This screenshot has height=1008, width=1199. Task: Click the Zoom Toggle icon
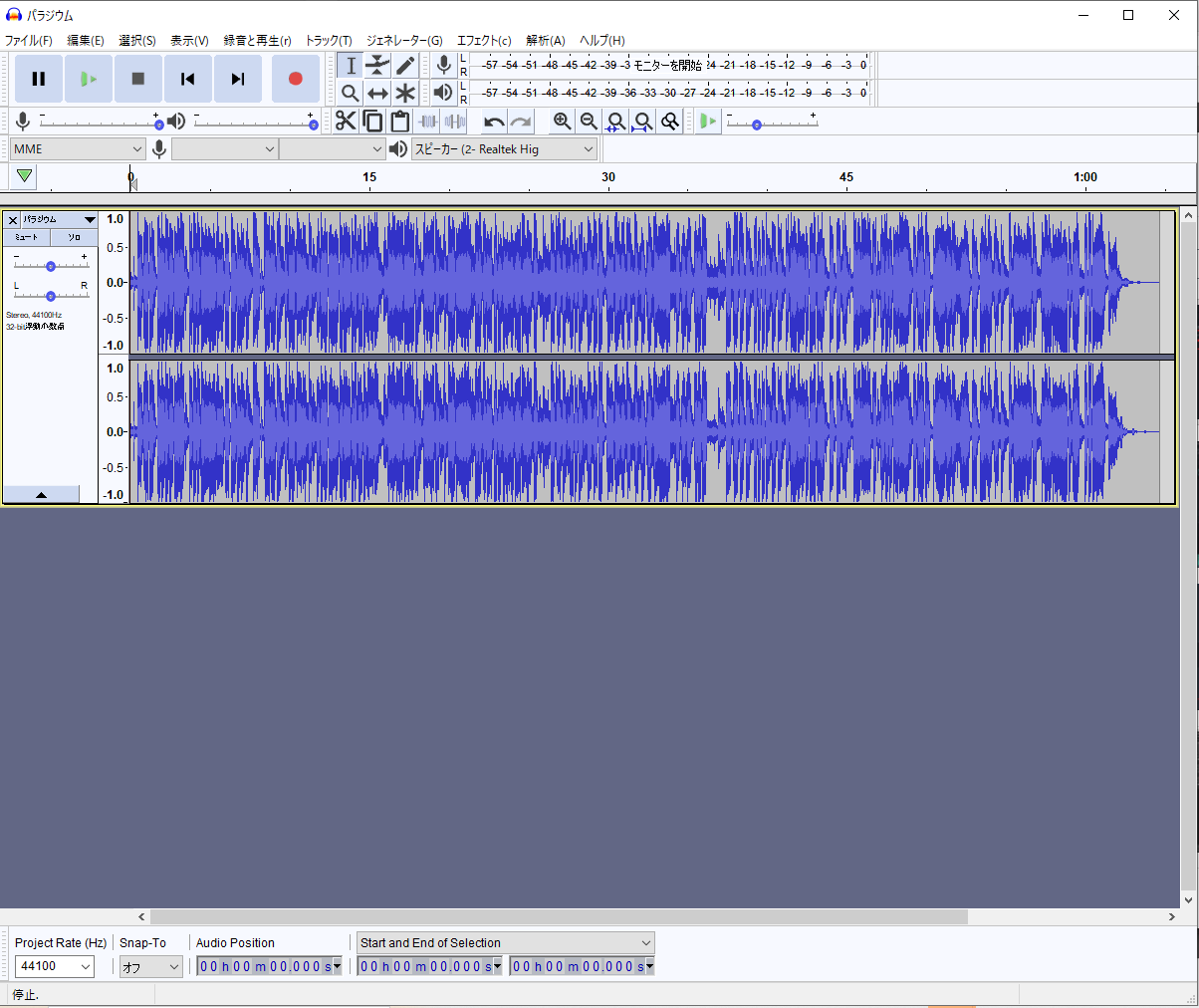coord(670,122)
